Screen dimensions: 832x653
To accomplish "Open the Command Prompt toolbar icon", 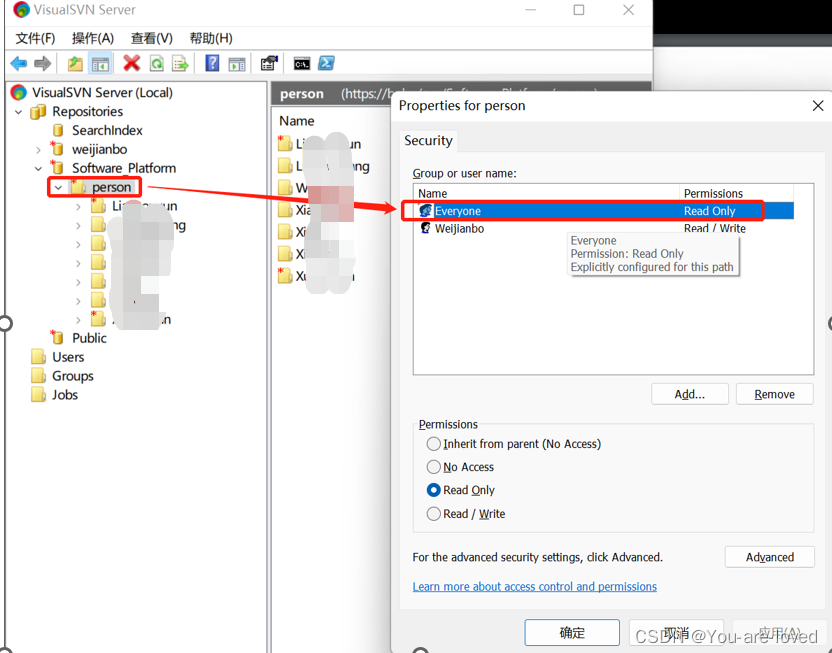I will pos(302,64).
